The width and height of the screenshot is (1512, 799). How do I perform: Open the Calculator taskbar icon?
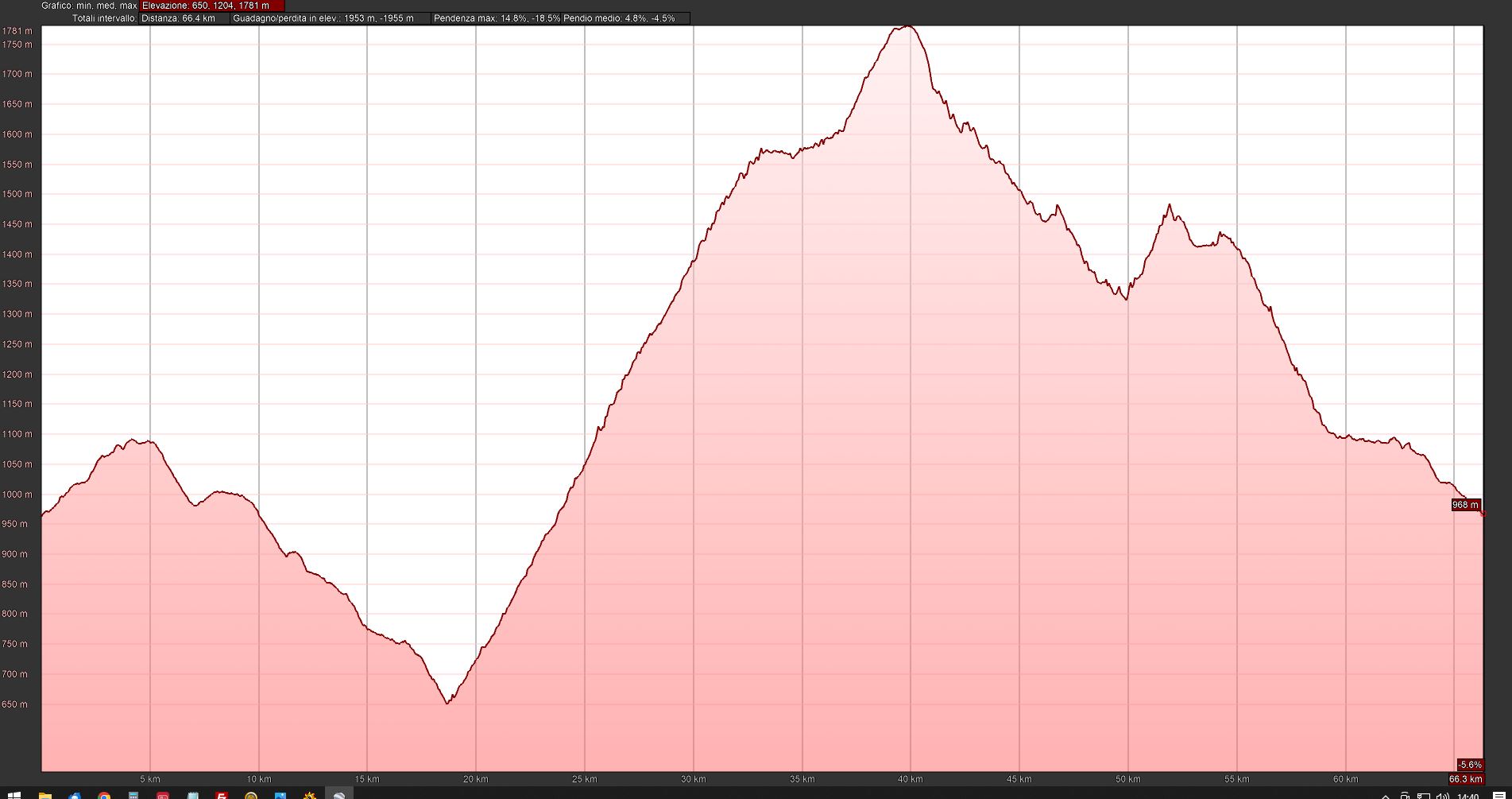coord(133,795)
